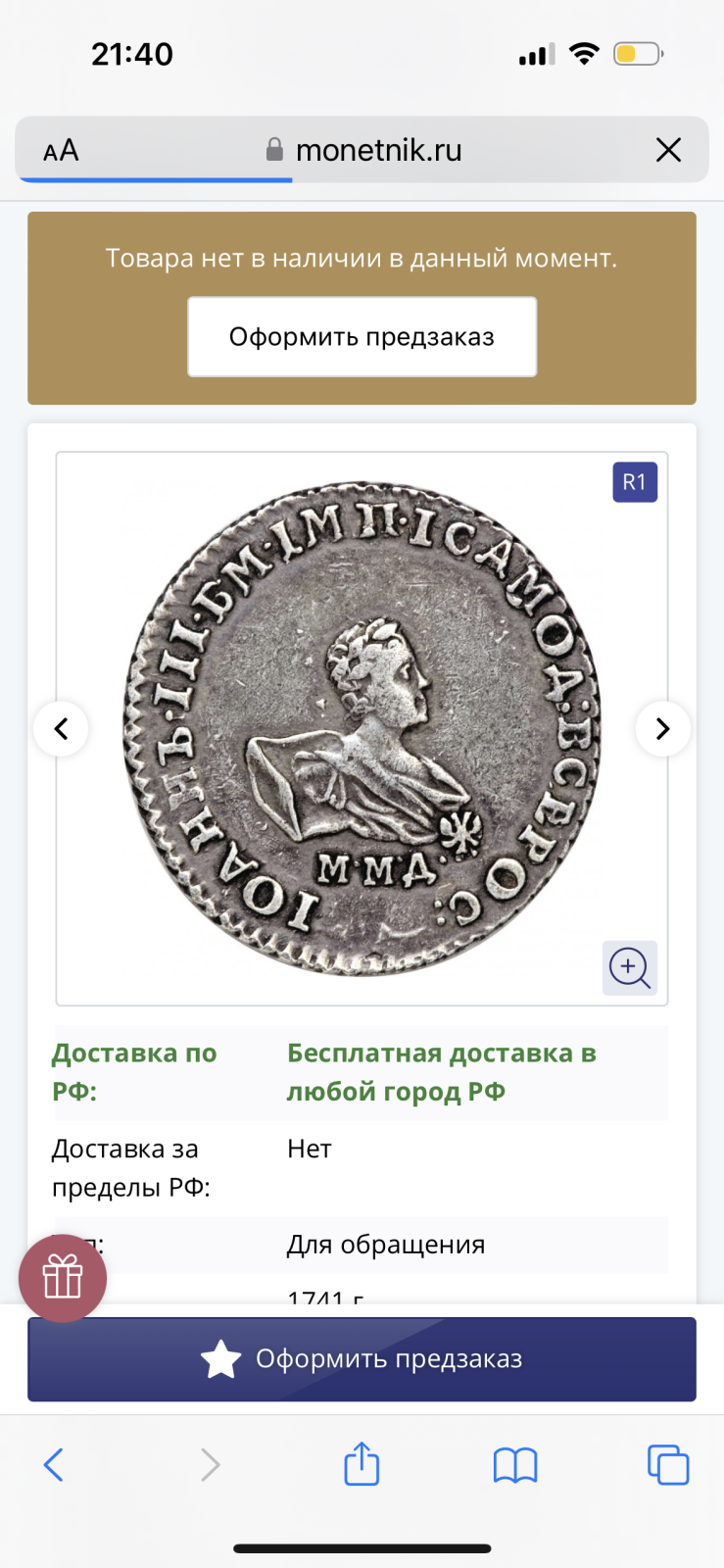Tap the Бесплатная доставка в любой город РФ text
Viewport: 724px width, 1568px height.
point(441,1072)
